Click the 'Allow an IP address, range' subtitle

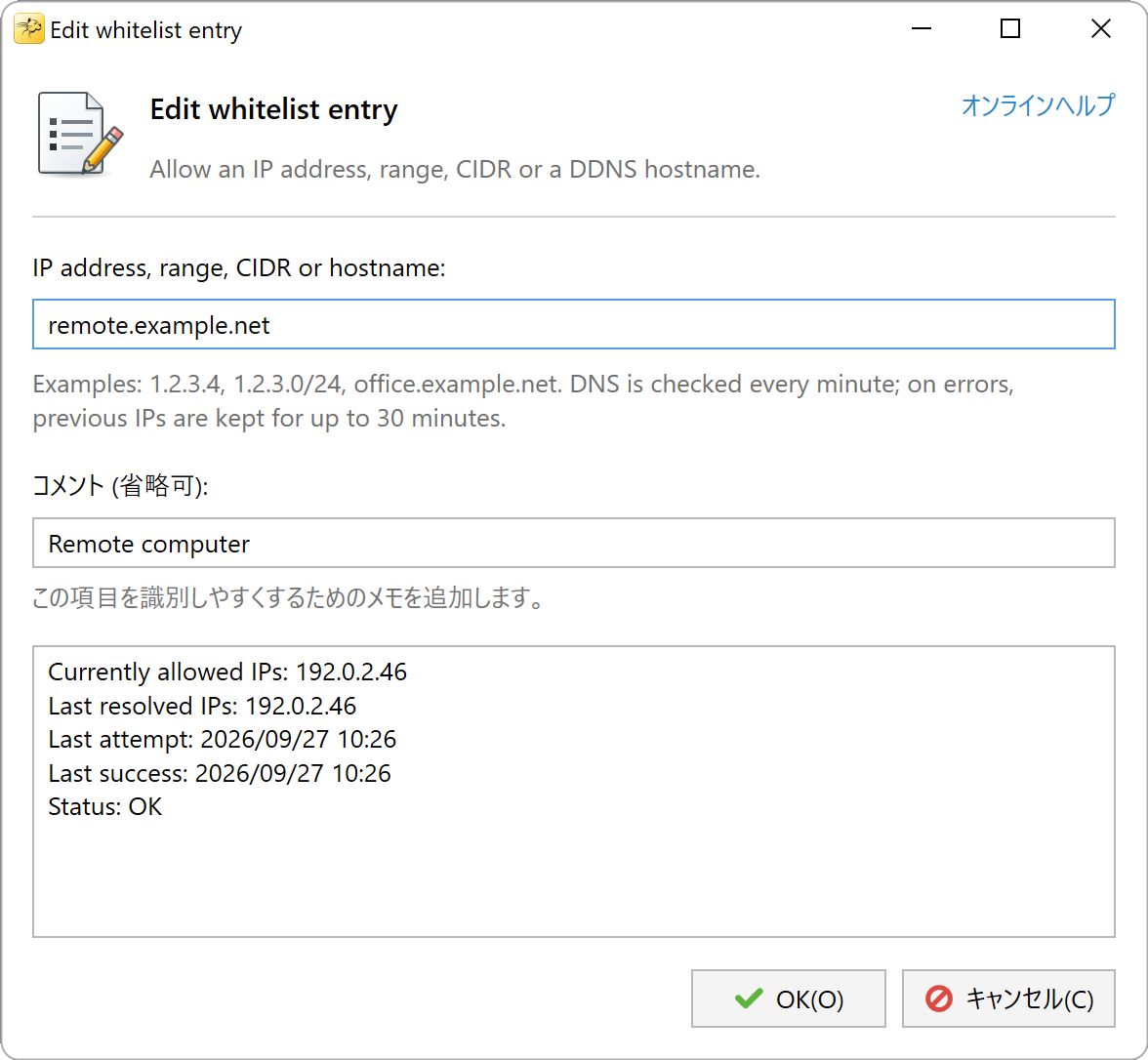click(455, 169)
